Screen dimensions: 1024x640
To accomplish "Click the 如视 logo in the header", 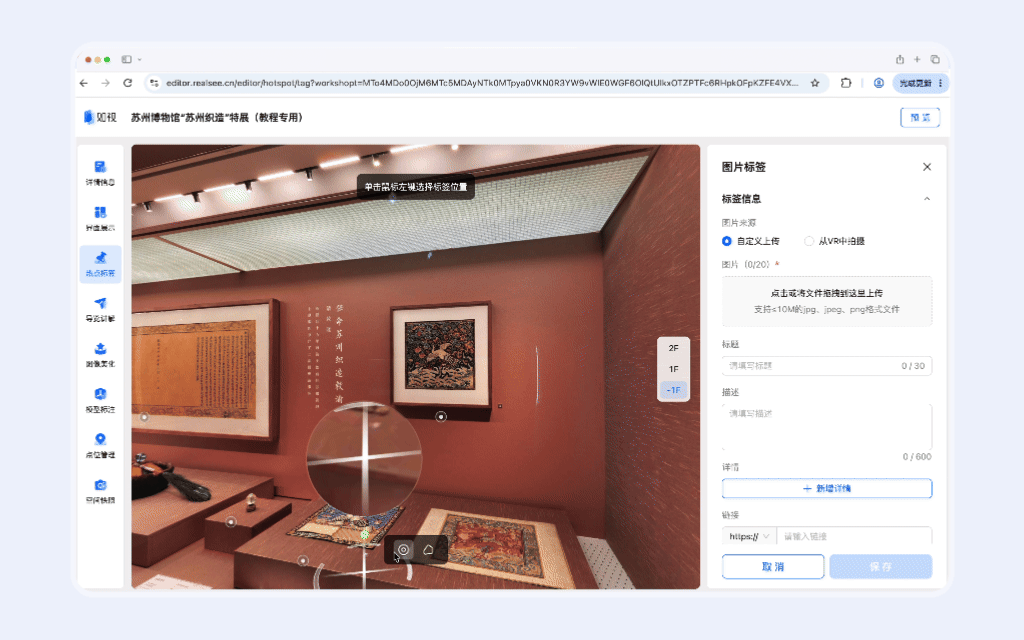I will click(100, 118).
